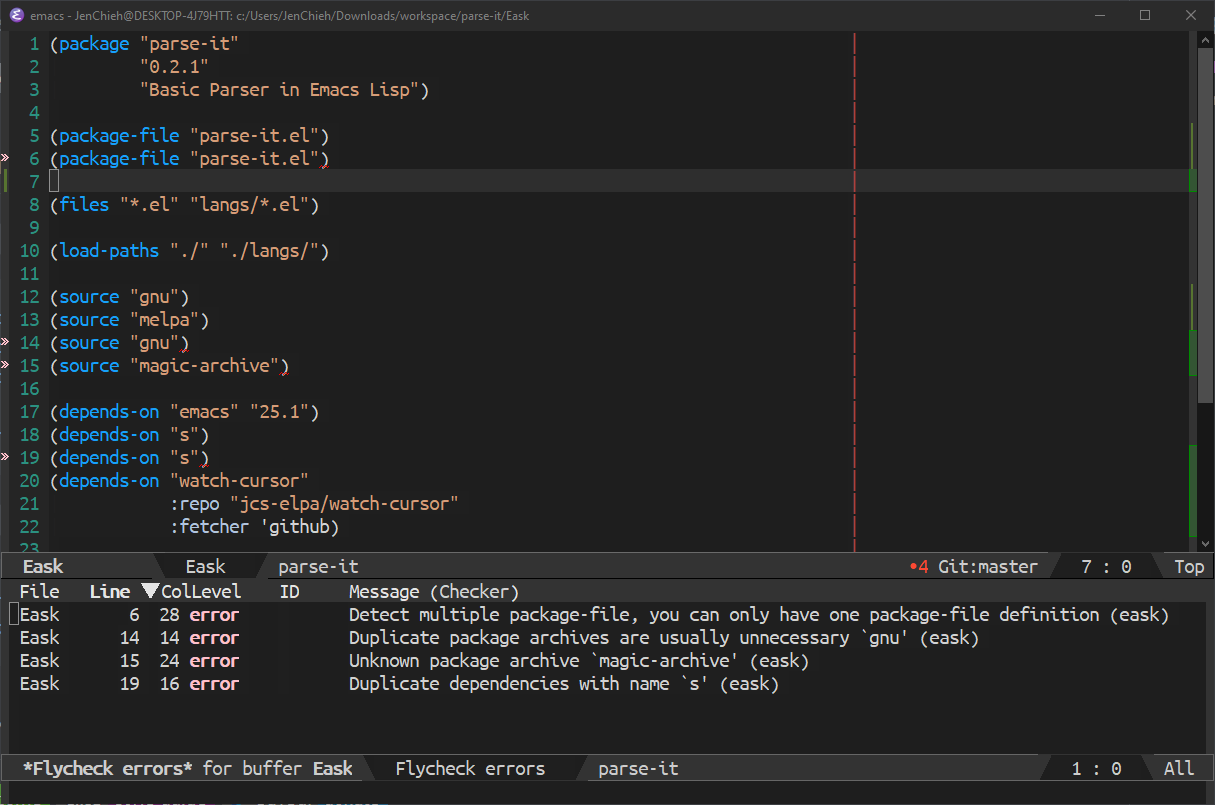The width and height of the screenshot is (1215, 805).
Task: Click the "./langs/" string
Action: (x=270, y=251)
